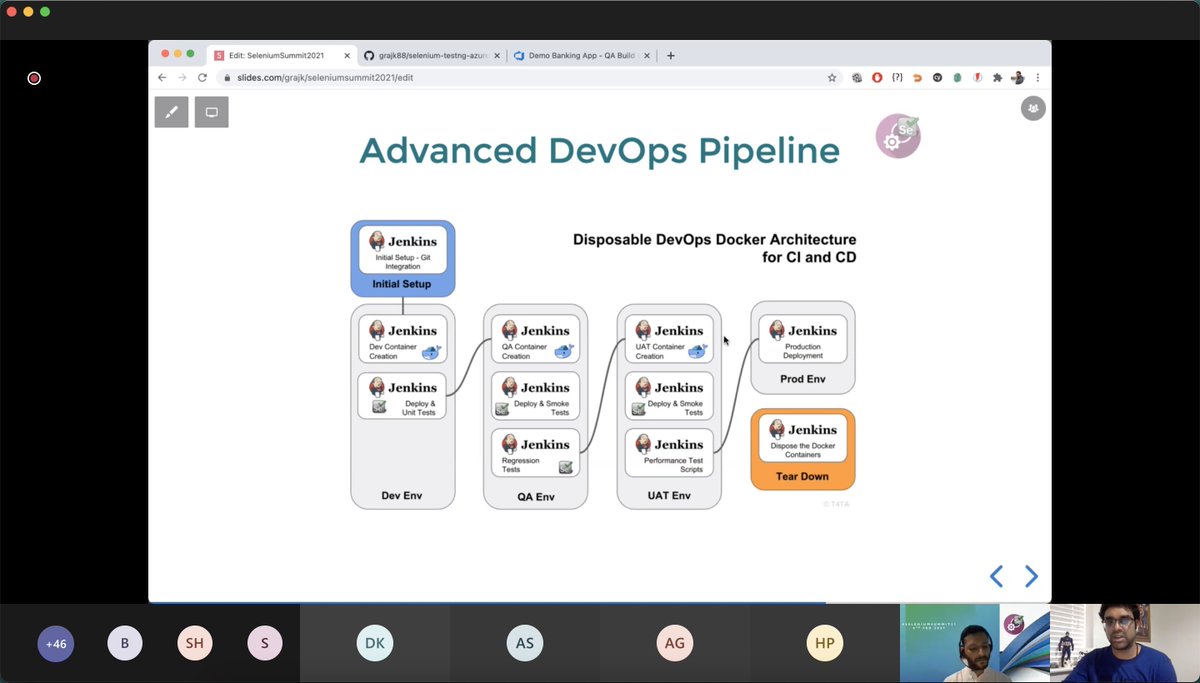This screenshot has height=683, width=1200.
Task: Switch to the Demo Banking App tab
Action: [x=581, y=55]
